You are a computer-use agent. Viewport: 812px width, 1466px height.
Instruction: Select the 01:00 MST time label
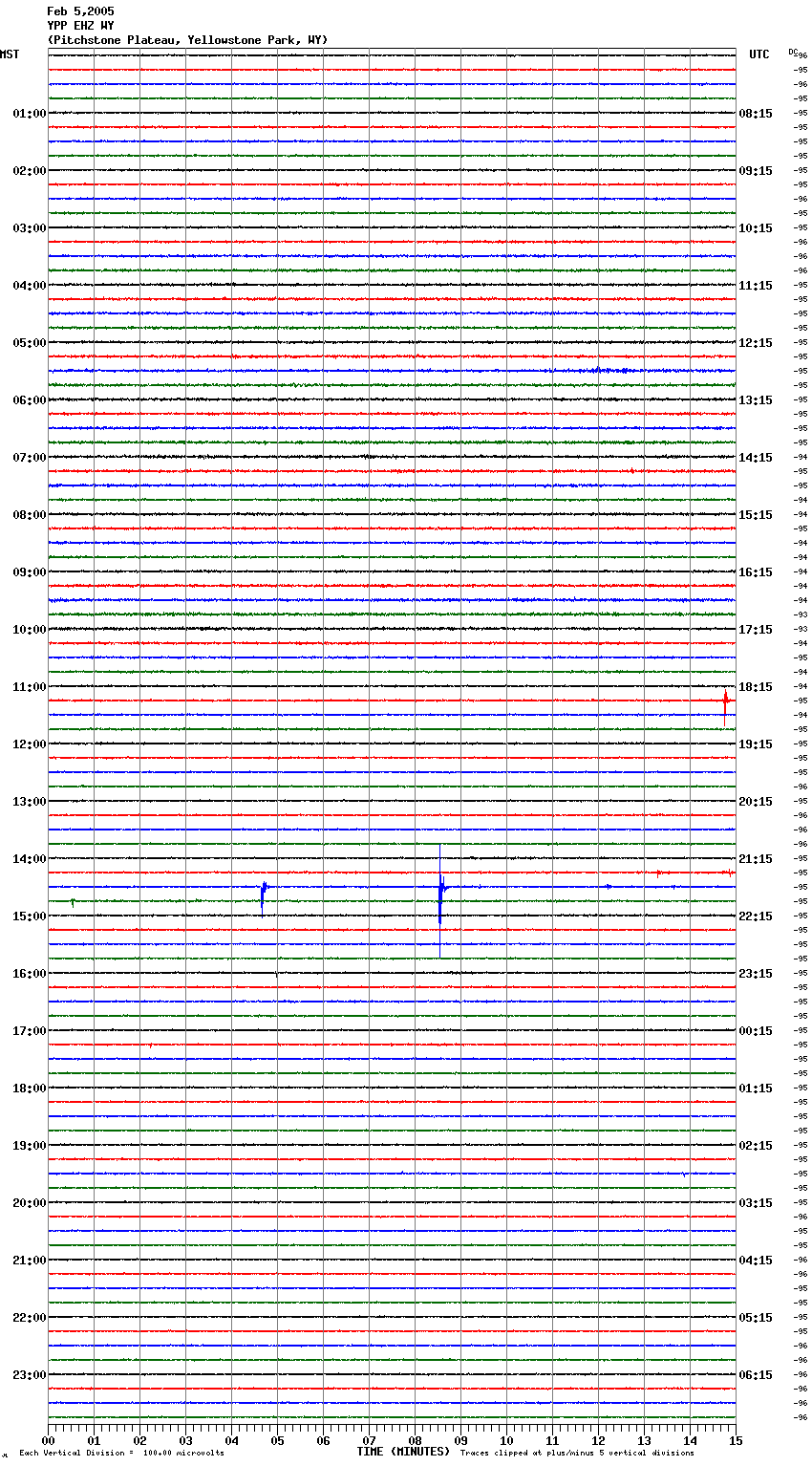(30, 114)
